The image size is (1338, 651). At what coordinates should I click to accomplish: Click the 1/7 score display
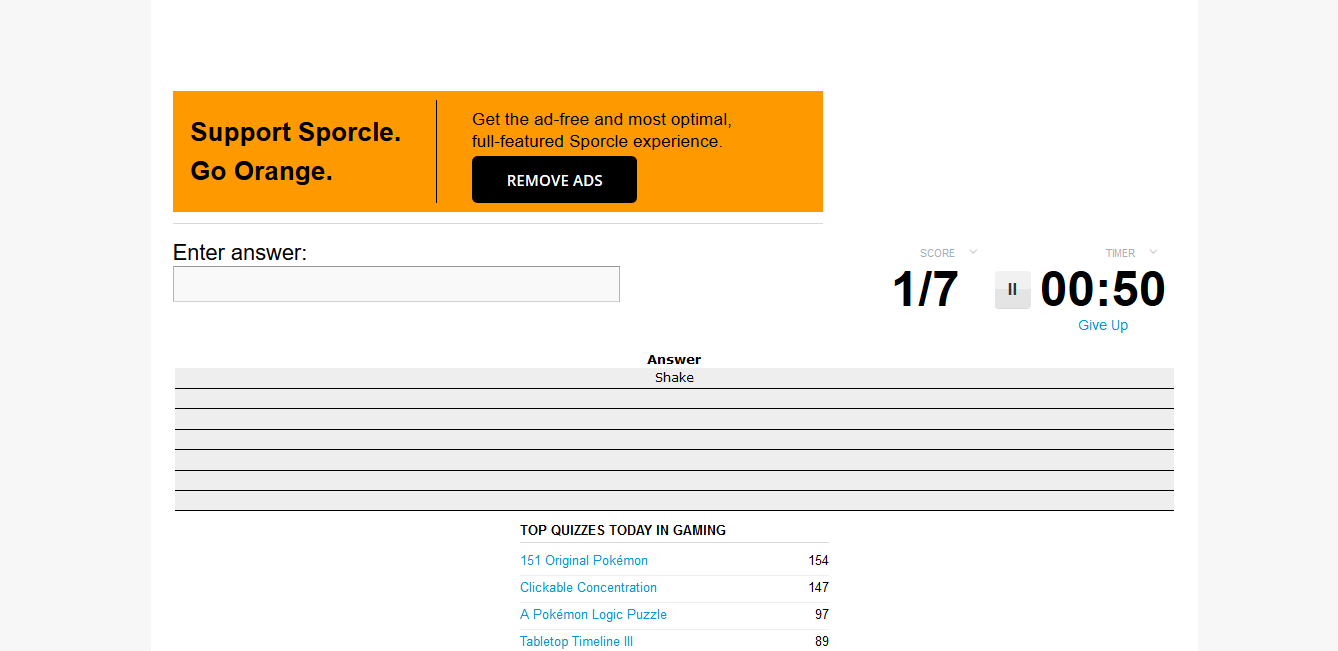click(925, 290)
